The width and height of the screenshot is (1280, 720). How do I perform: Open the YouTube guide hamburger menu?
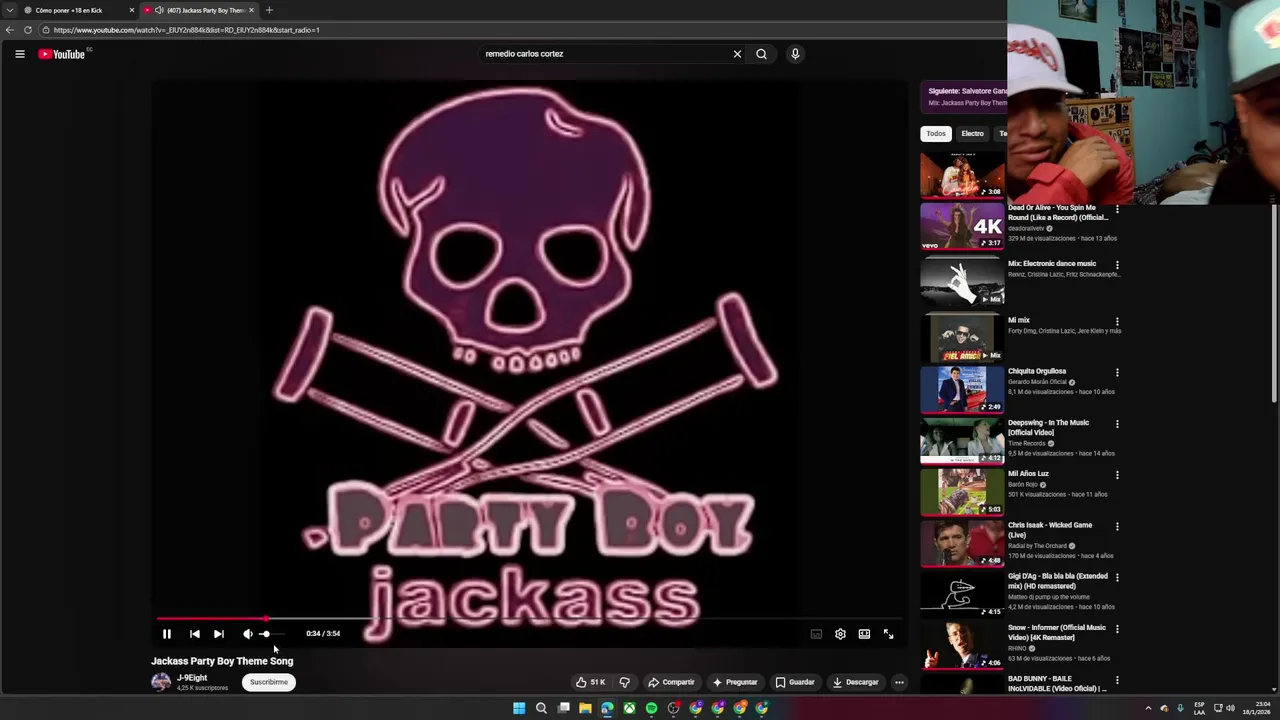click(19, 54)
